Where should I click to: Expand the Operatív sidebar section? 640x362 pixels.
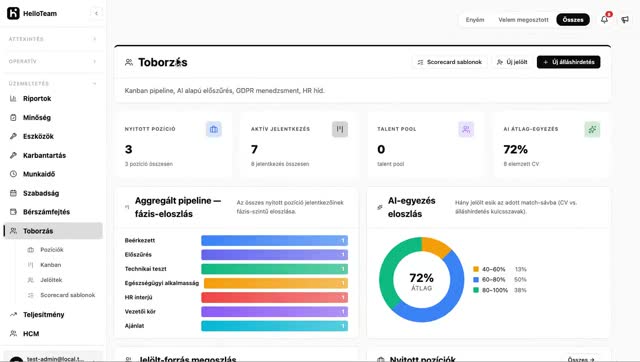53,62
